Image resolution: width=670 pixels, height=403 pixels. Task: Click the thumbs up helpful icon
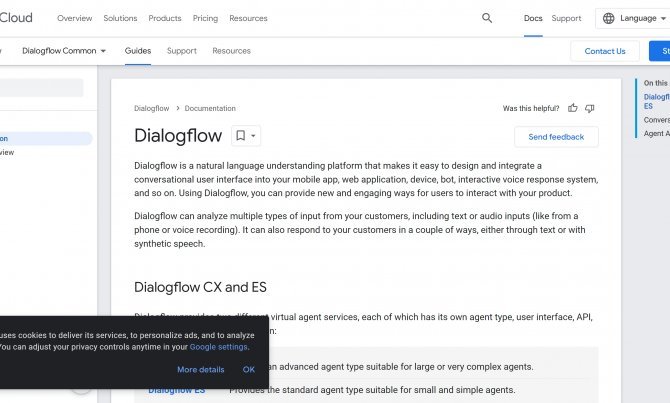point(573,108)
